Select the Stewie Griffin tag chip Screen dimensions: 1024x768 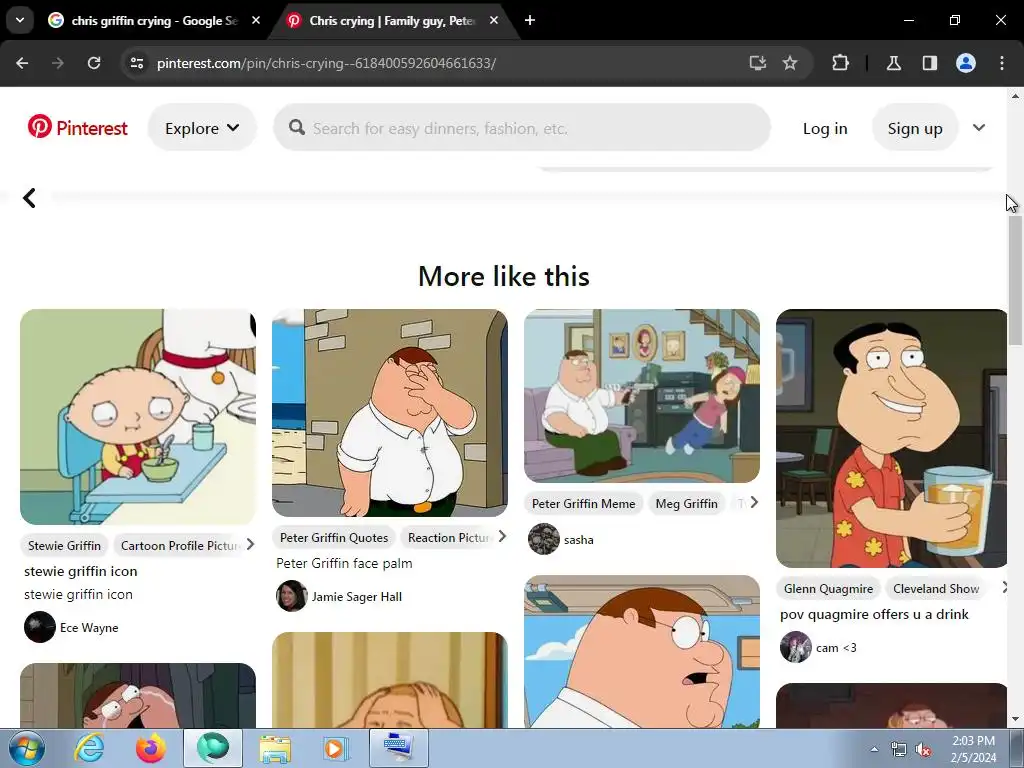[65, 545]
